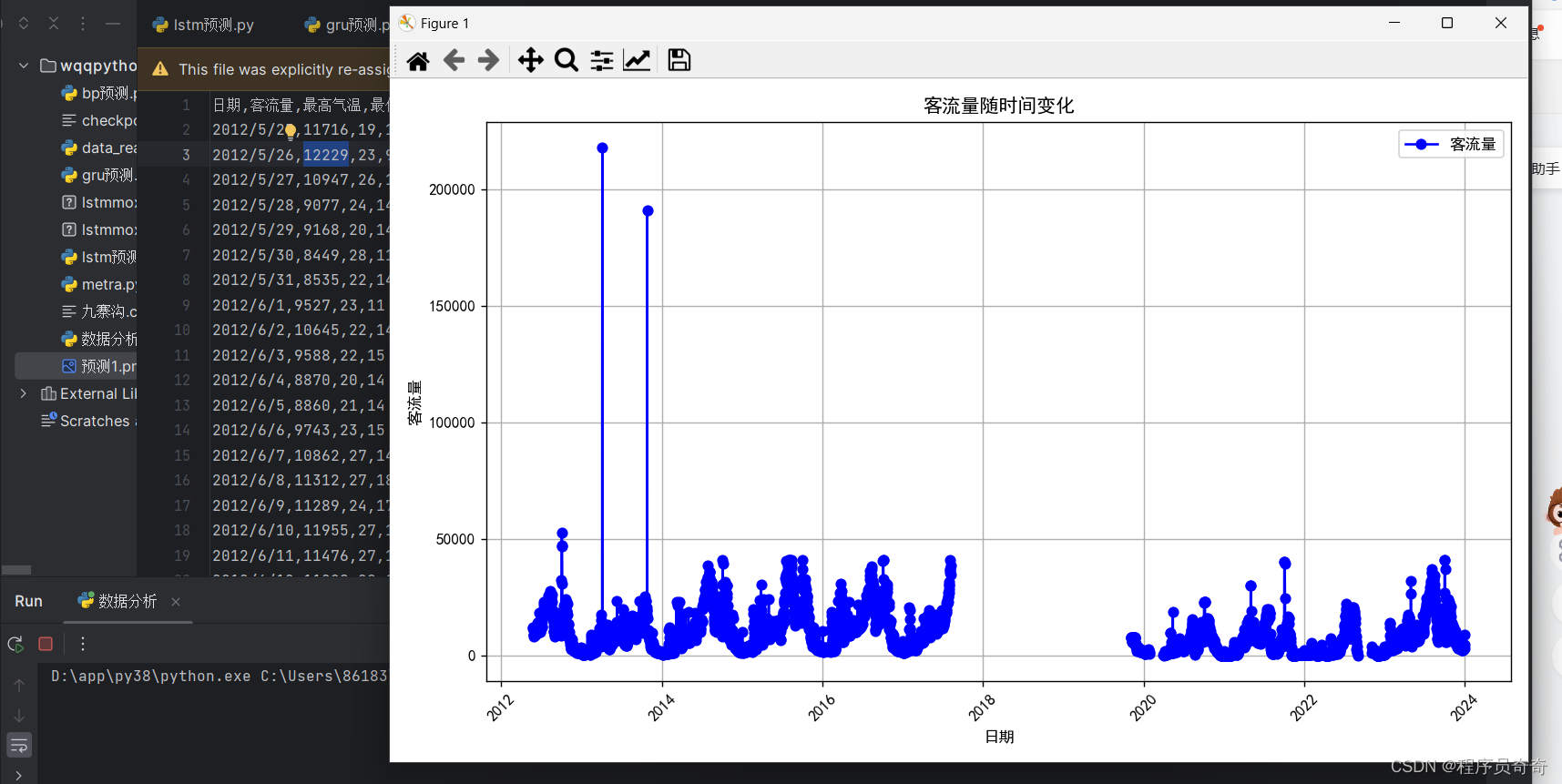Image resolution: width=1562 pixels, height=784 pixels.
Task: Hide the project tool window
Action: coord(113,24)
